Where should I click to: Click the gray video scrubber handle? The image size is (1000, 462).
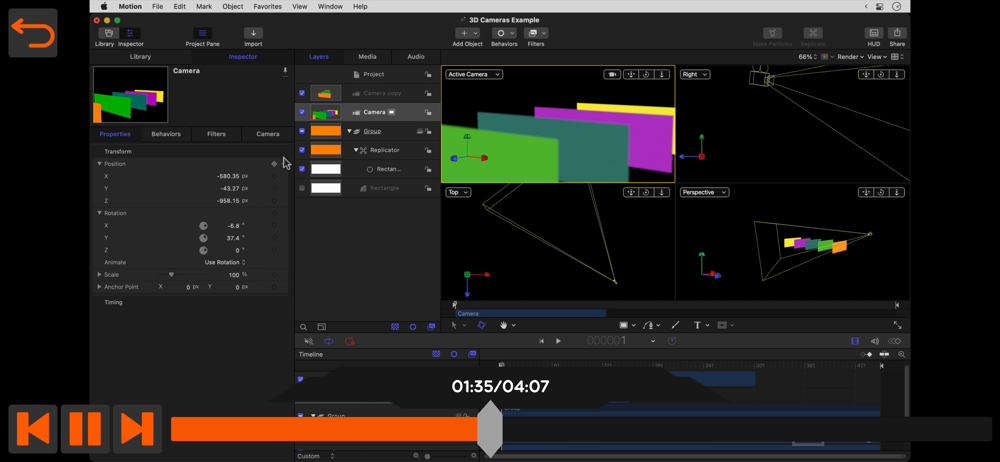pos(490,428)
